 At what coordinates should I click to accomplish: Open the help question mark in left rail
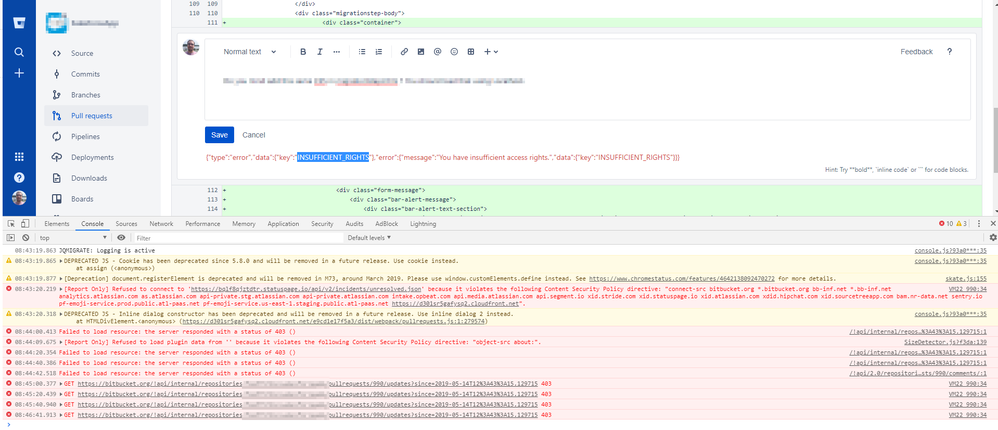pyautogui.click(x=19, y=177)
